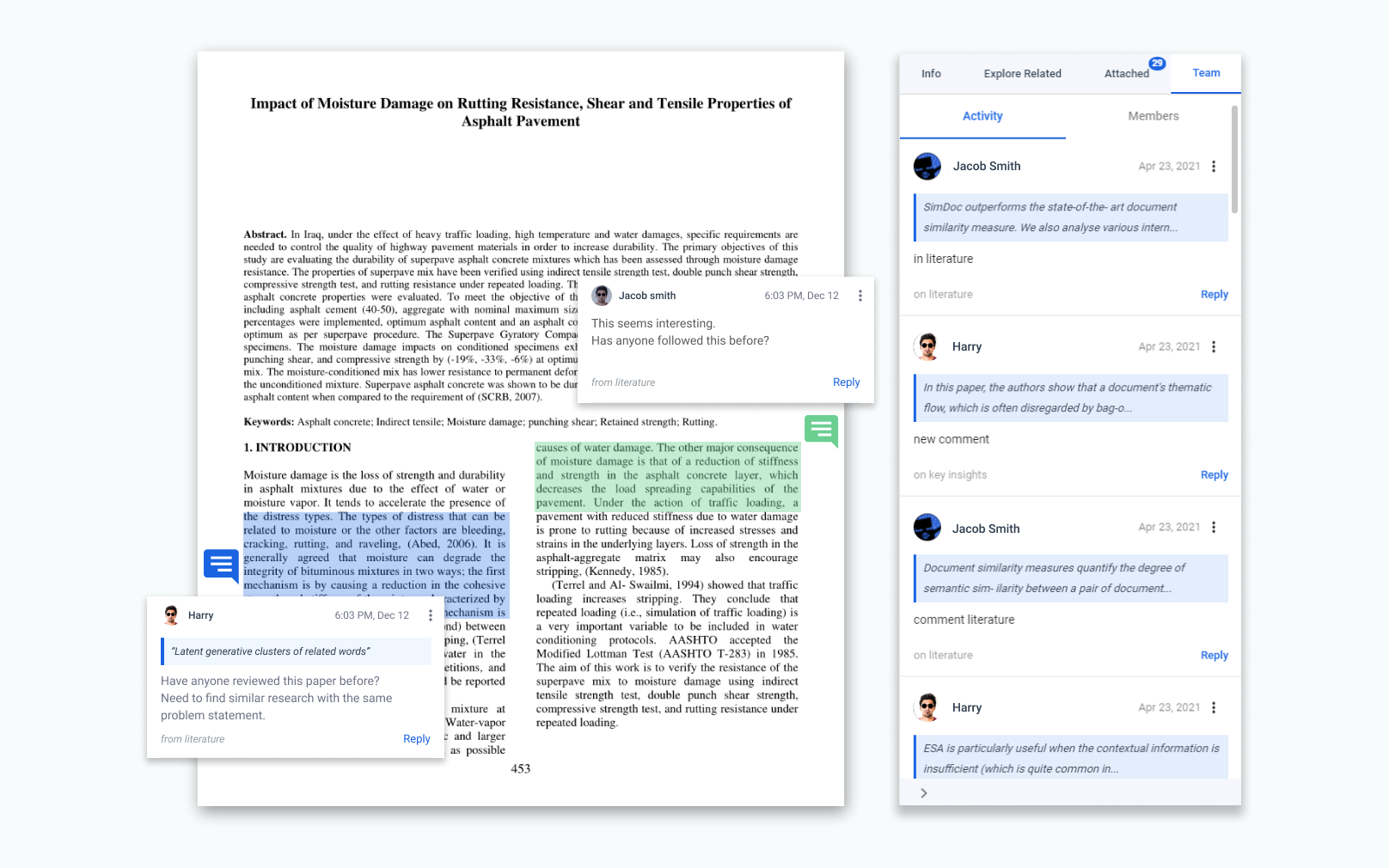Viewport: 1389px width, 868px height.
Task: Switch to Activity sub-tab
Action: (982, 116)
